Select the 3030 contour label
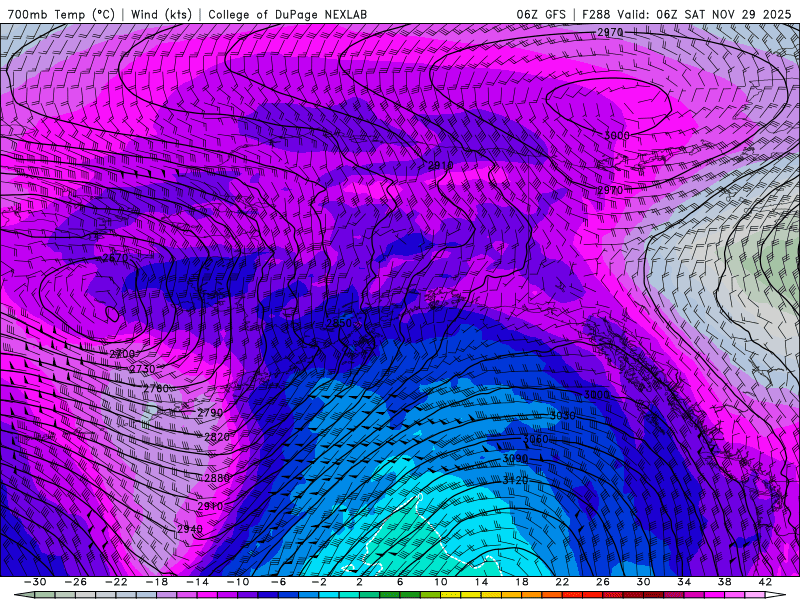The image size is (800, 600). tap(563, 416)
